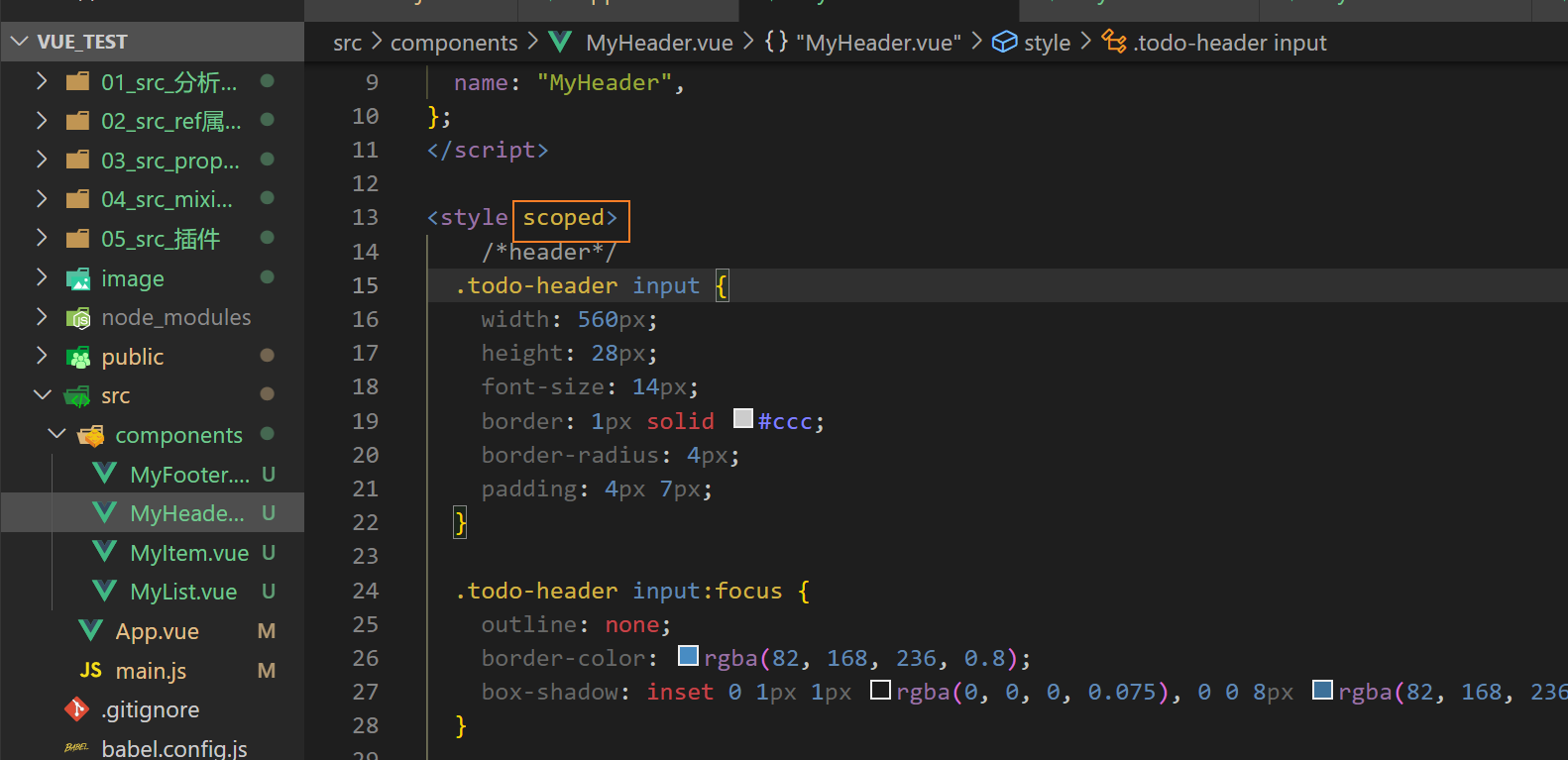Image resolution: width=1568 pixels, height=760 pixels.
Task: Open .gitignore from the explorer
Action: [153, 709]
